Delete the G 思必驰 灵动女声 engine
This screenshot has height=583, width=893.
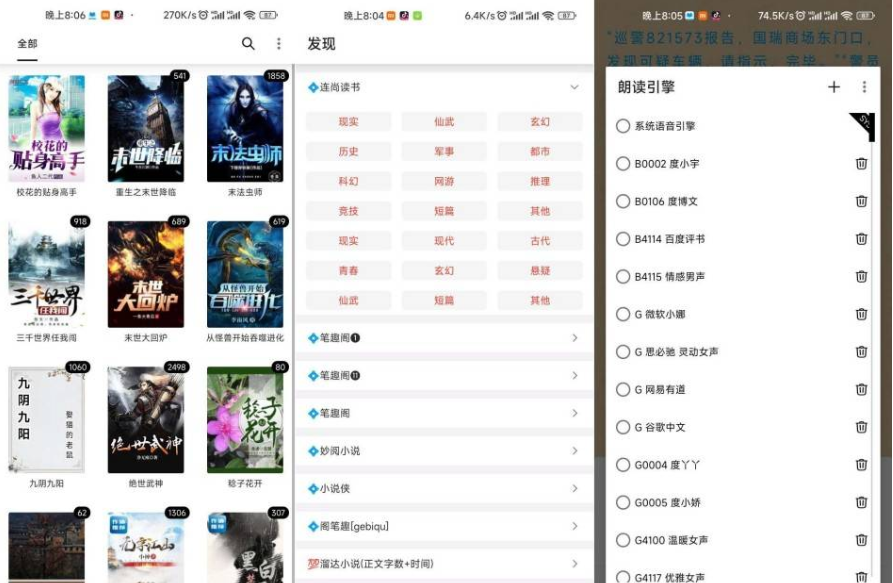click(861, 351)
